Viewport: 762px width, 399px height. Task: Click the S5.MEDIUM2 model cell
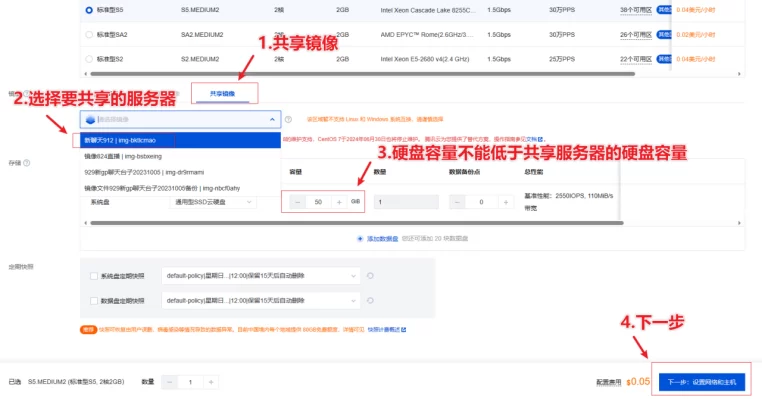[x=200, y=10]
